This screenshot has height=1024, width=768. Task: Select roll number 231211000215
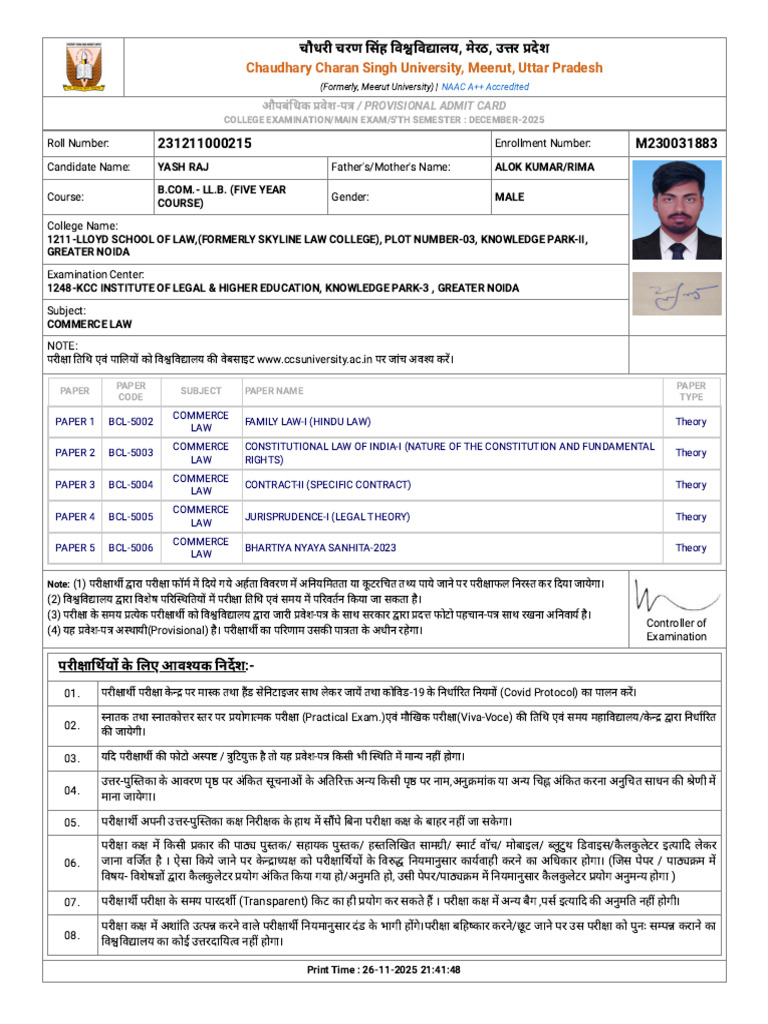204,143
